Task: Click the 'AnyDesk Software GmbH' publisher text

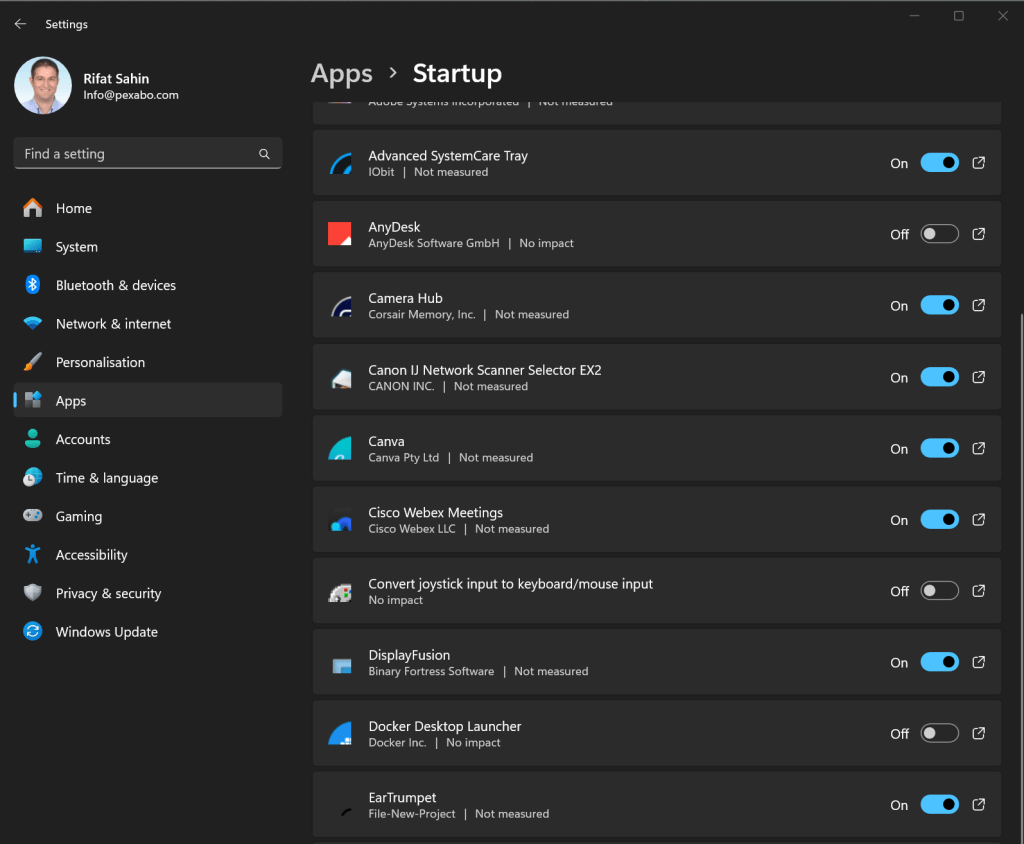Action: tap(434, 243)
